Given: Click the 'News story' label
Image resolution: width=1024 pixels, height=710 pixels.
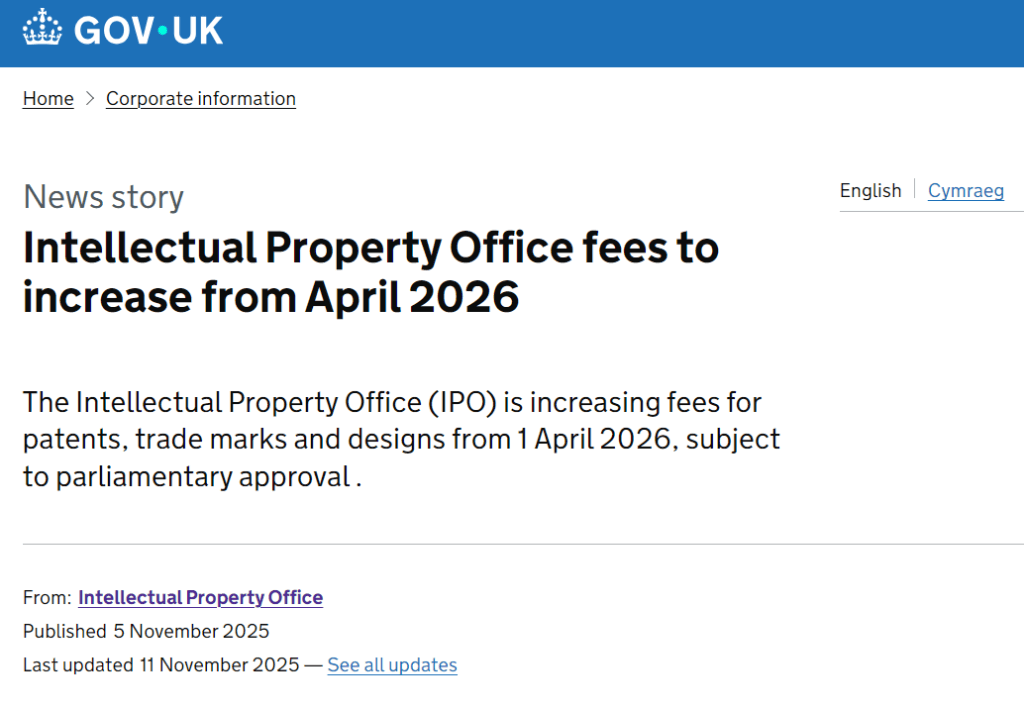Looking at the screenshot, I should [x=103, y=197].
